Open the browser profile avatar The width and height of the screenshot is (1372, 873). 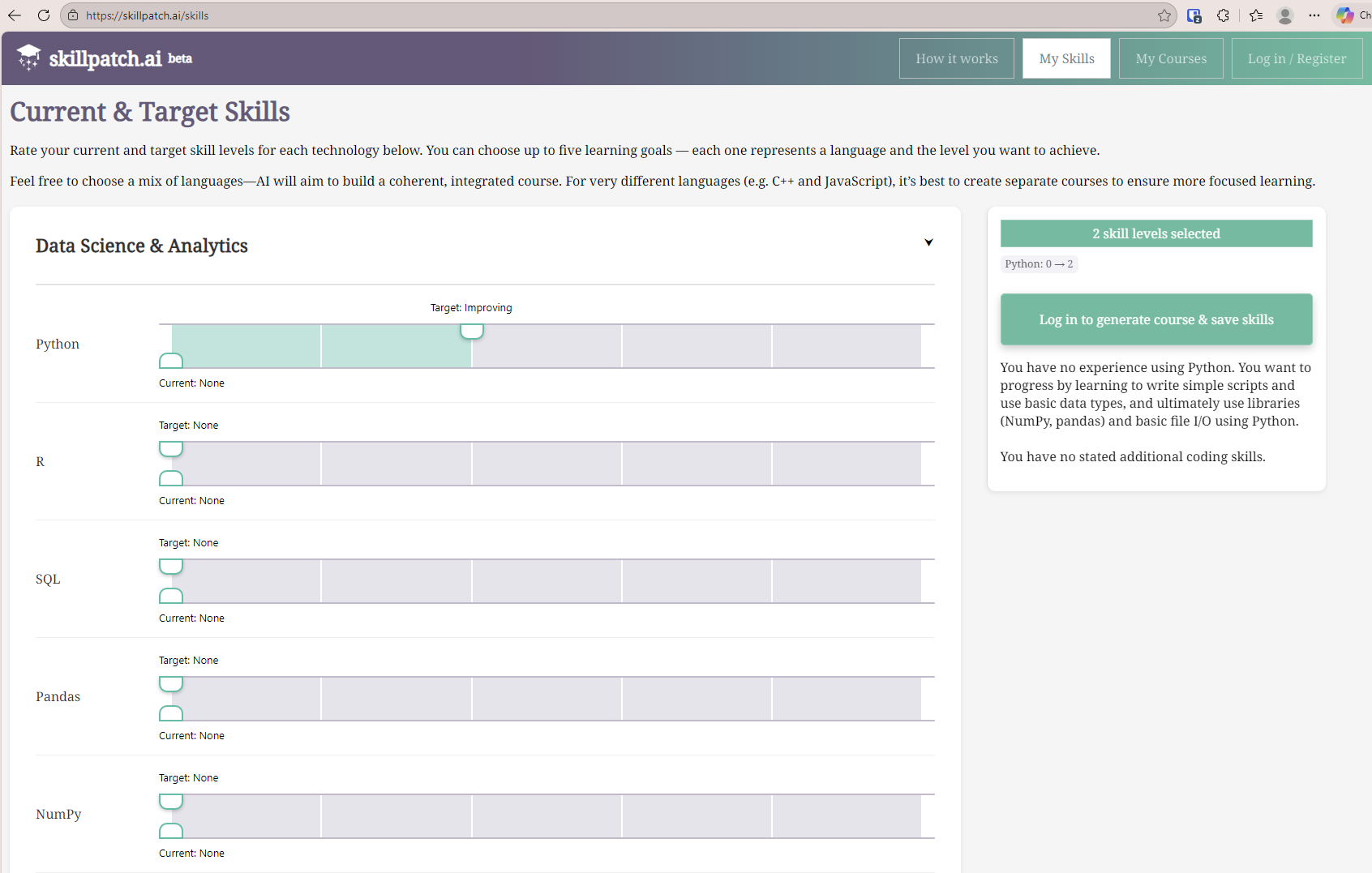pyautogui.click(x=1285, y=15)
